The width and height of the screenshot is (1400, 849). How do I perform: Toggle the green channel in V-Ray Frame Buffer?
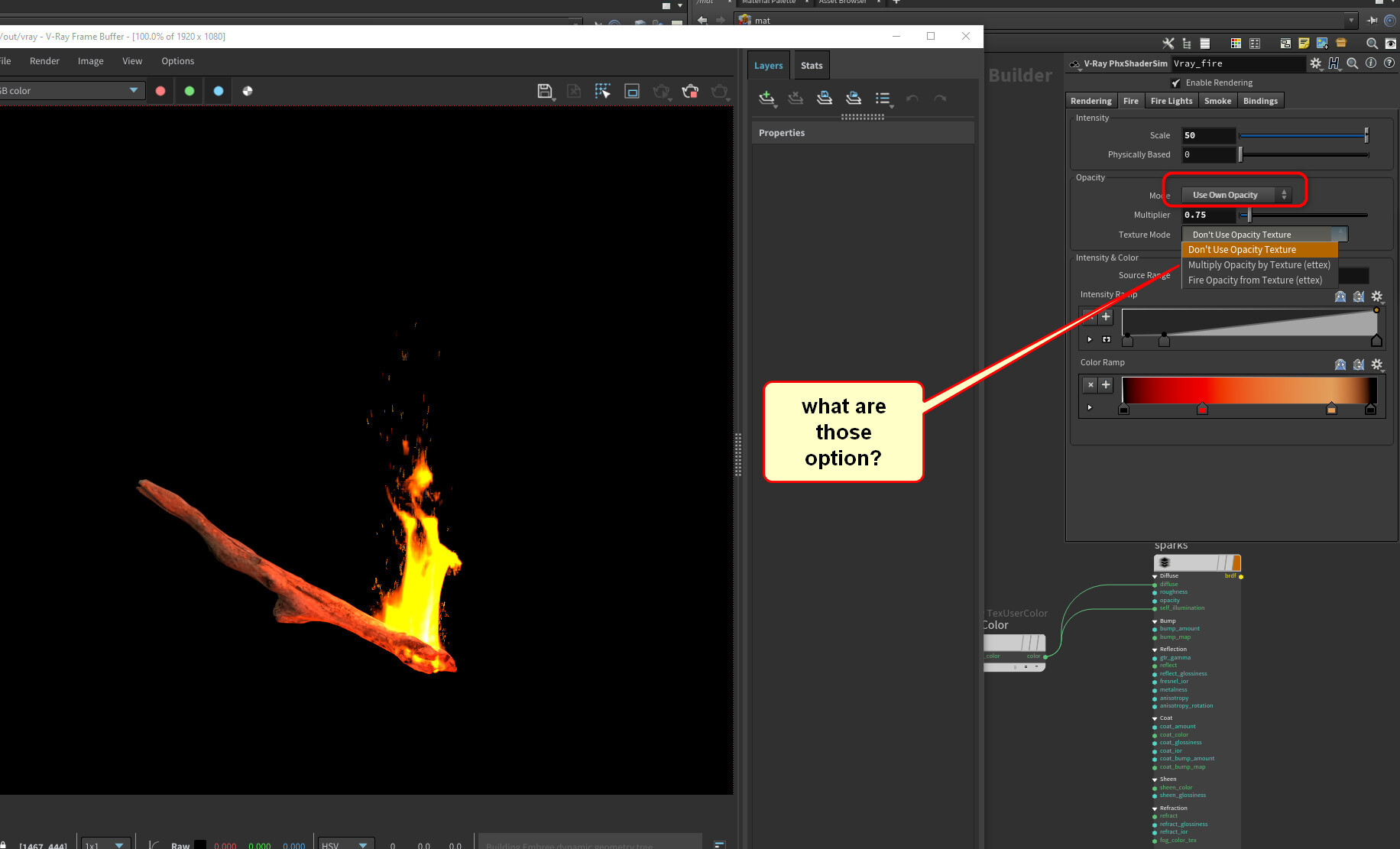[190, 91]
